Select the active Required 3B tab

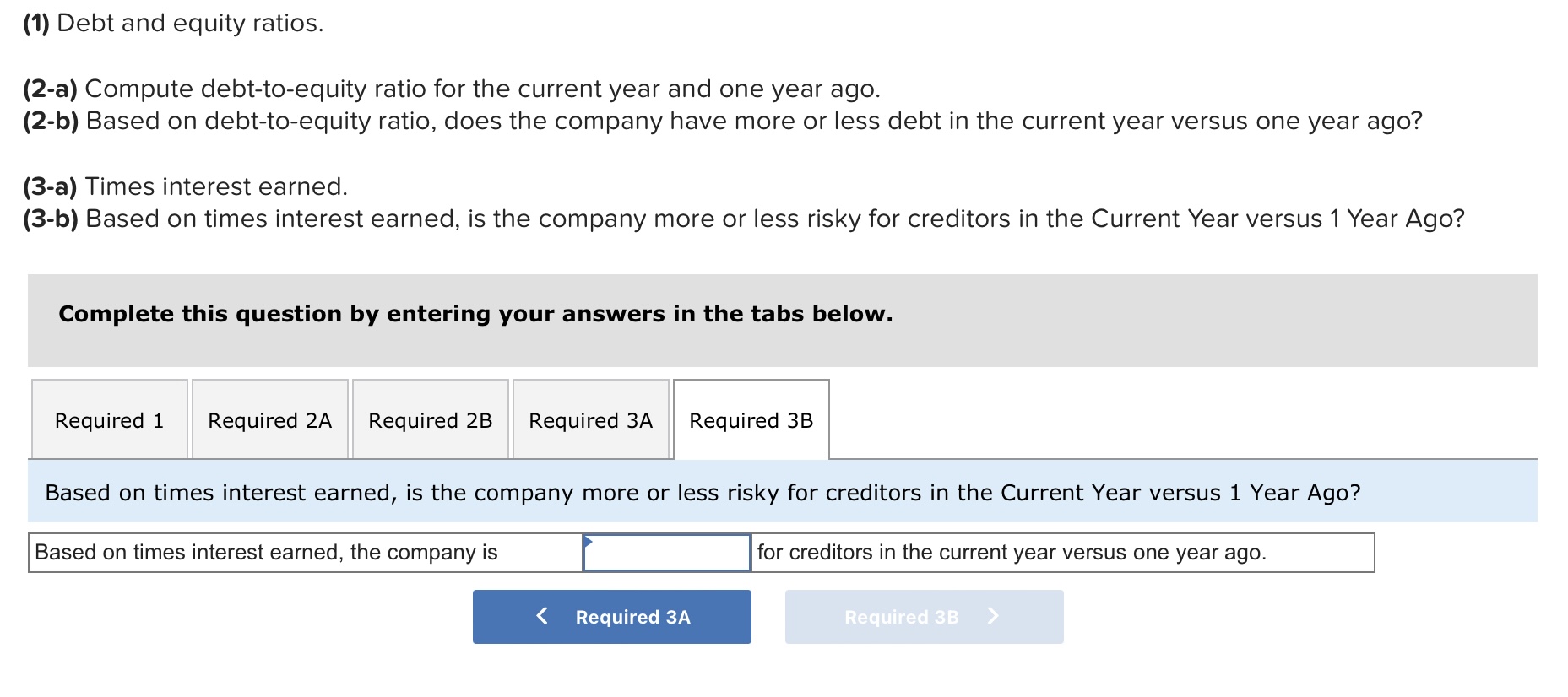click(x=750, y=419)
